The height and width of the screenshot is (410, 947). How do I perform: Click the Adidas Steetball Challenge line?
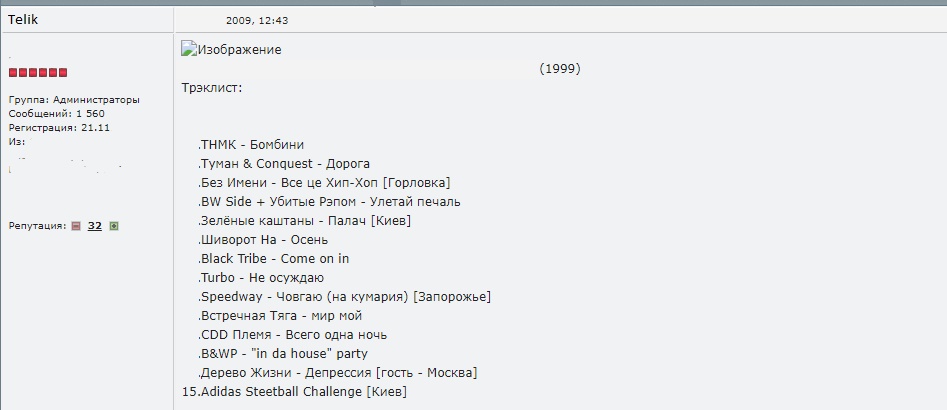click(294, 392)
